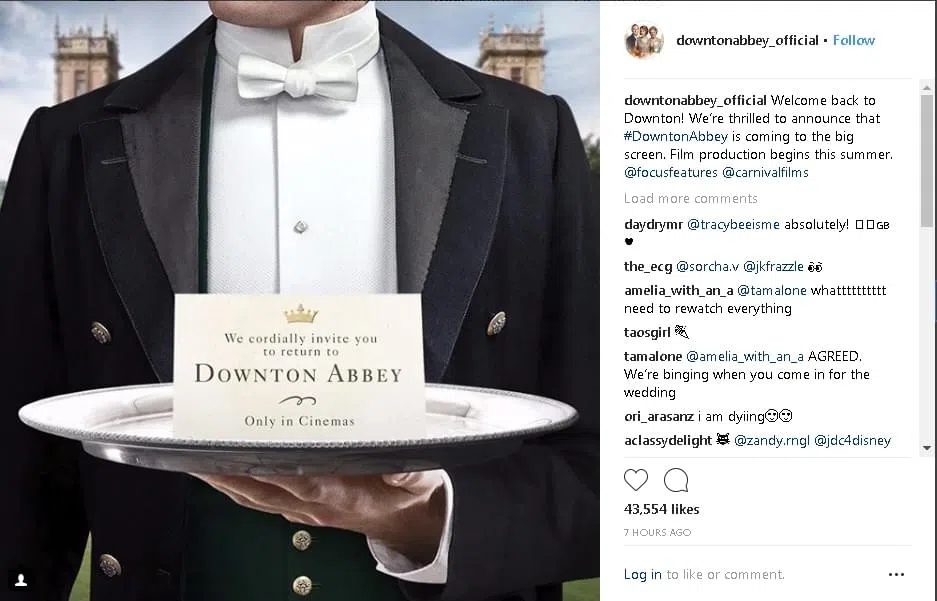937x601 pixels.
Task: Click the Downton Abbey invitation photo
Action: [299, 300]
